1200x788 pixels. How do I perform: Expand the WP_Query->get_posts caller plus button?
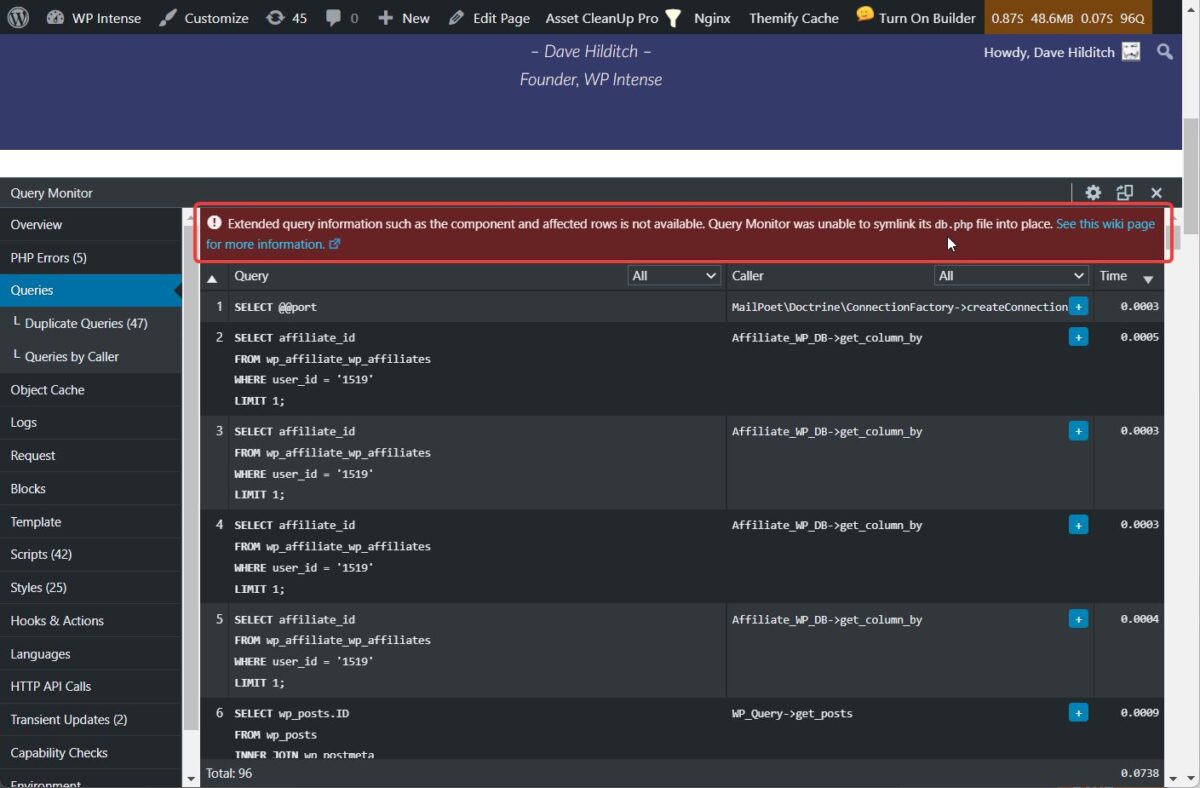[1078, 713]
